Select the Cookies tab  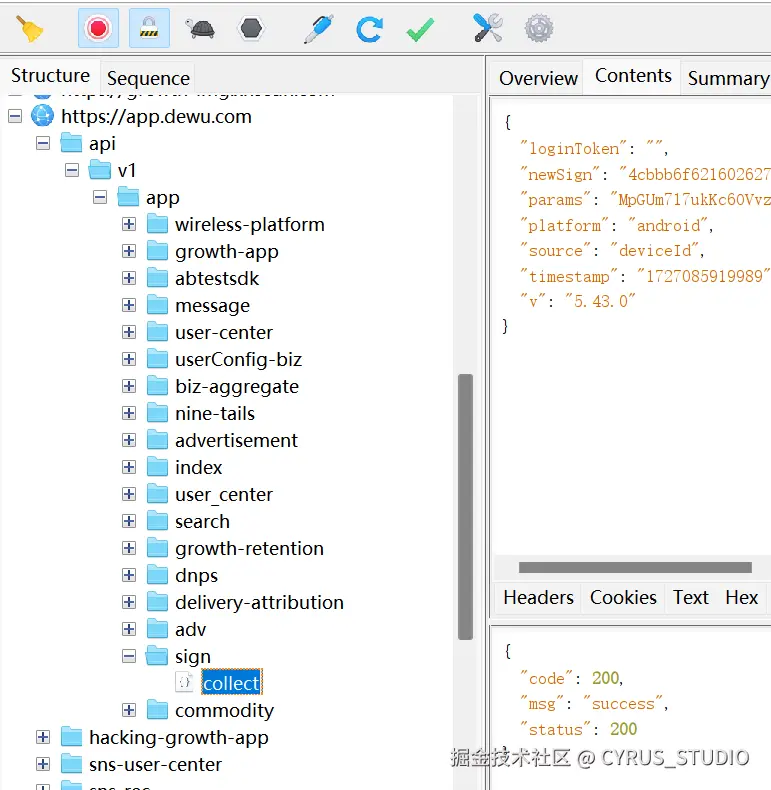tap(623, 598)
